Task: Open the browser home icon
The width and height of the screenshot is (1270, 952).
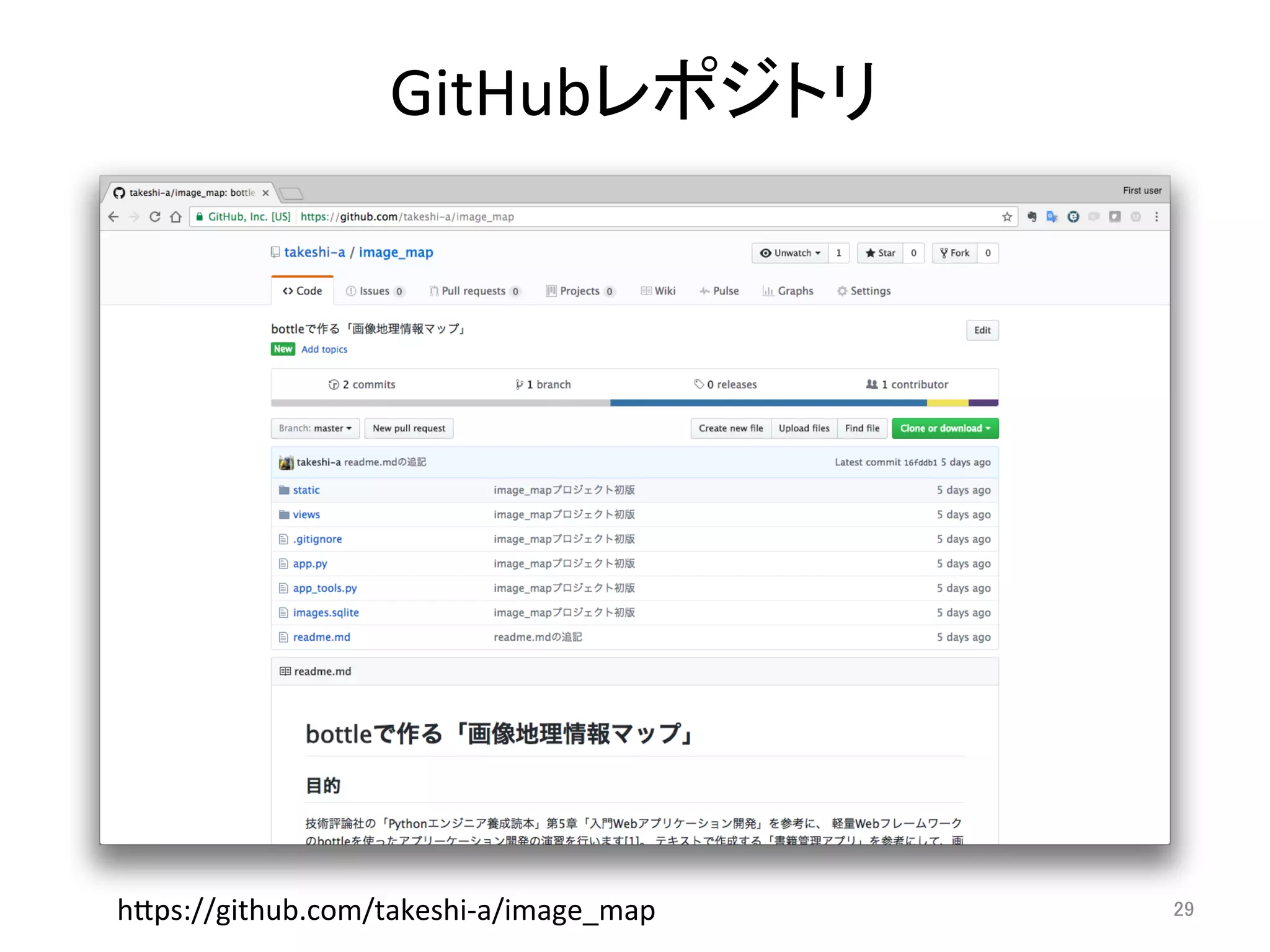Action: click(x=176, y=217)
